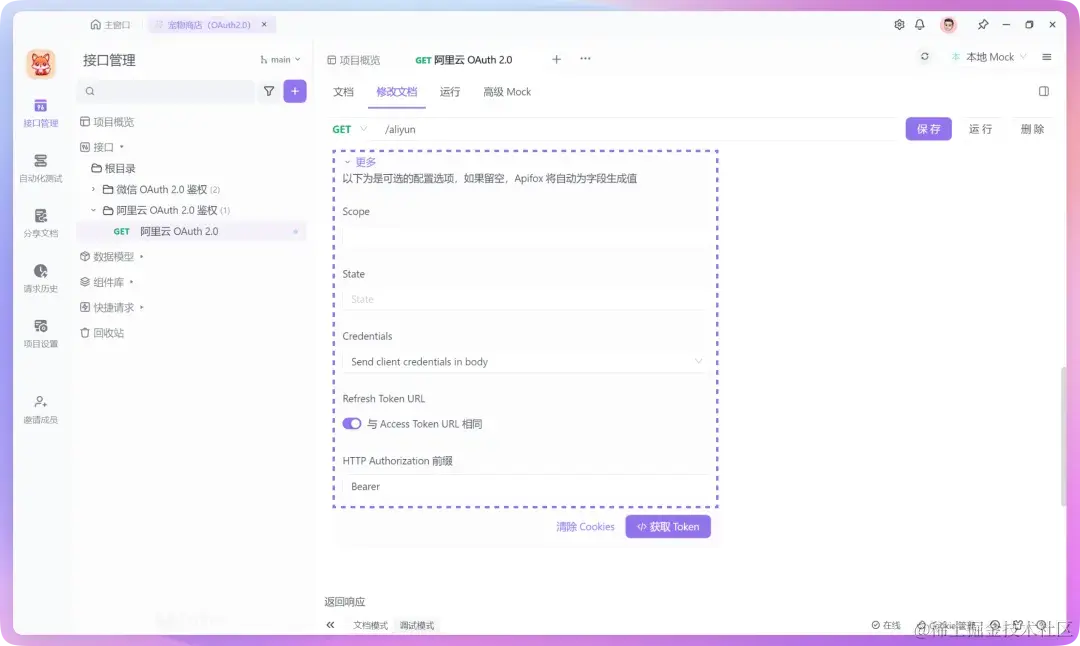Open the 分享文档 sidebar section
The height and width of the screenshot is (646, 1080).
[41, 223]
